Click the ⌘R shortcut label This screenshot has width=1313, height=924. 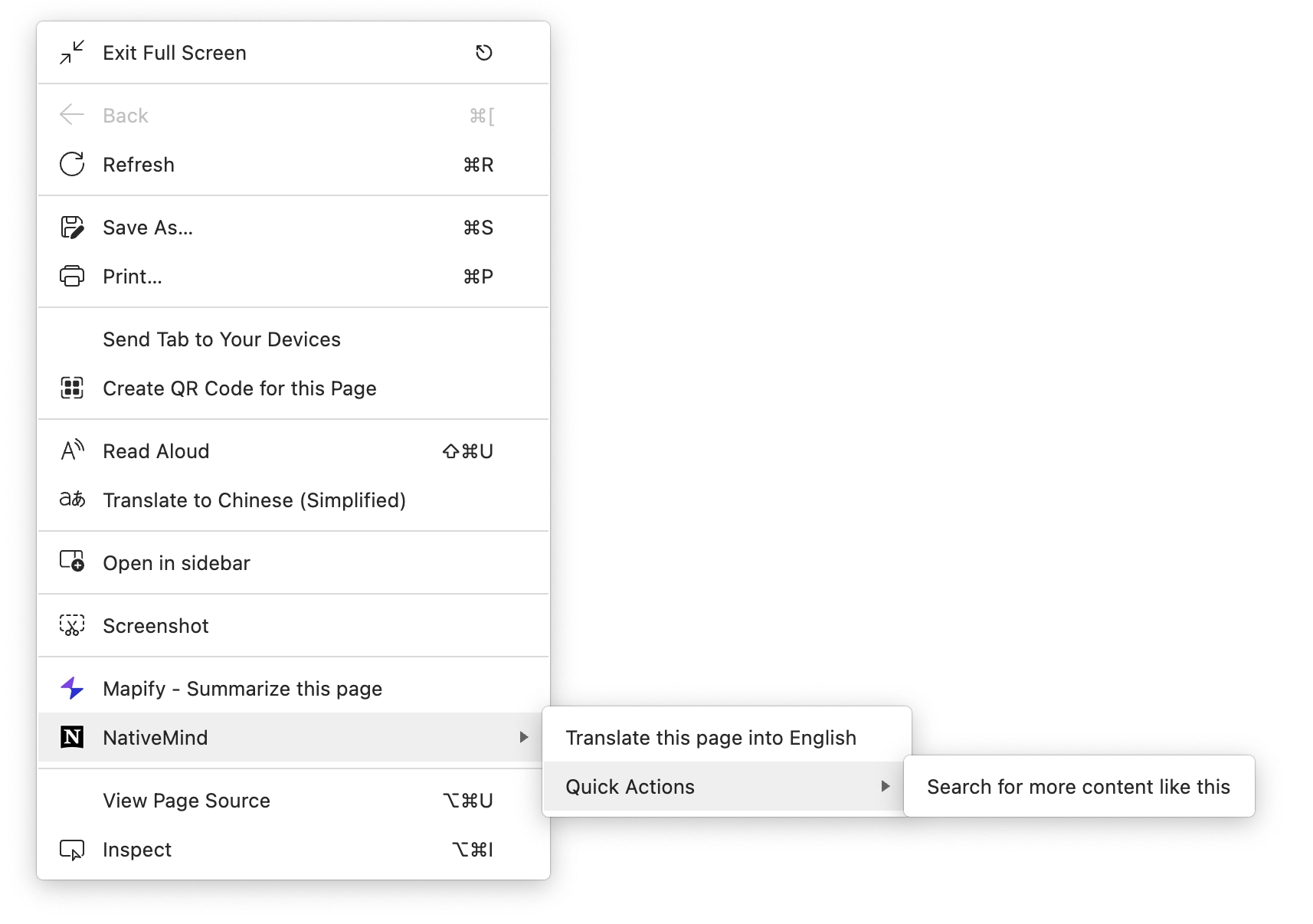click(x=478, y=165)
